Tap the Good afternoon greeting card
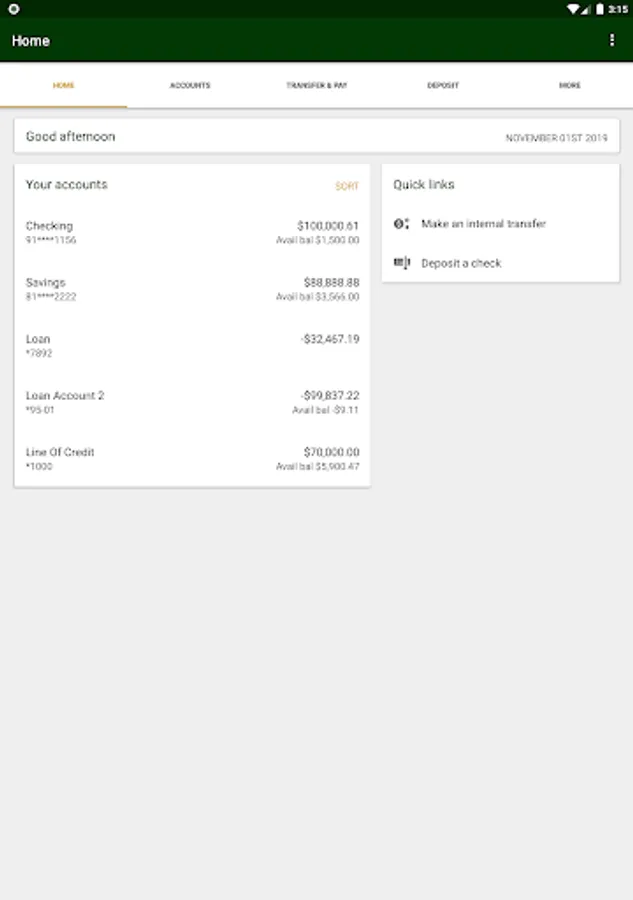This screenshot has height=900, width=633. (x=317, y=137)
